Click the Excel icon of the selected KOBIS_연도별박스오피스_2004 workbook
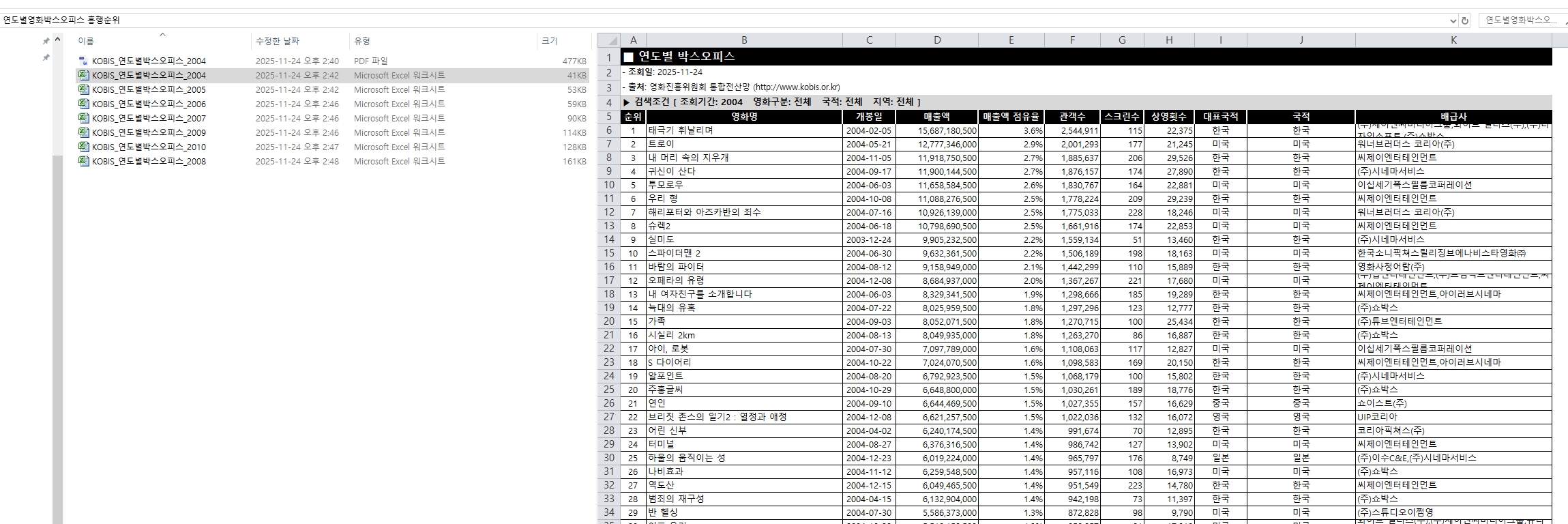 [x=84, y=75]
